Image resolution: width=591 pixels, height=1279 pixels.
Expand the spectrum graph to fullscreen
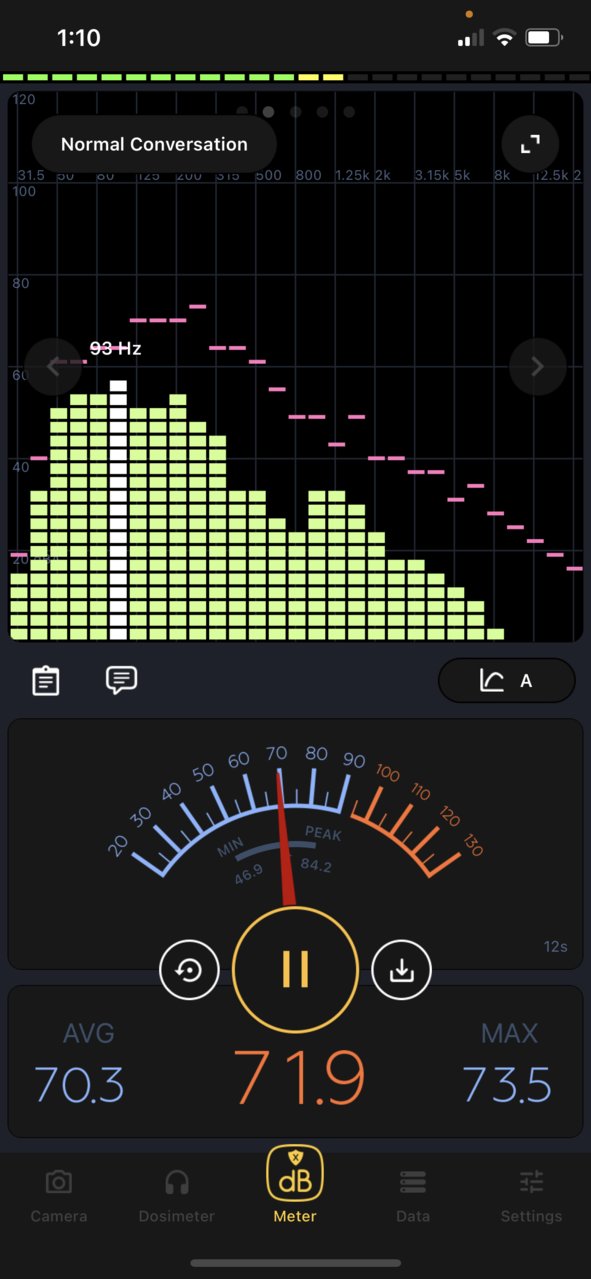[x=529, y=145]
